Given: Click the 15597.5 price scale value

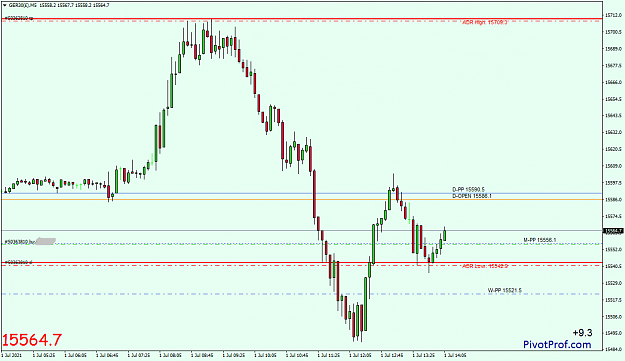Looking at the screenshot, I should point(613,182).
